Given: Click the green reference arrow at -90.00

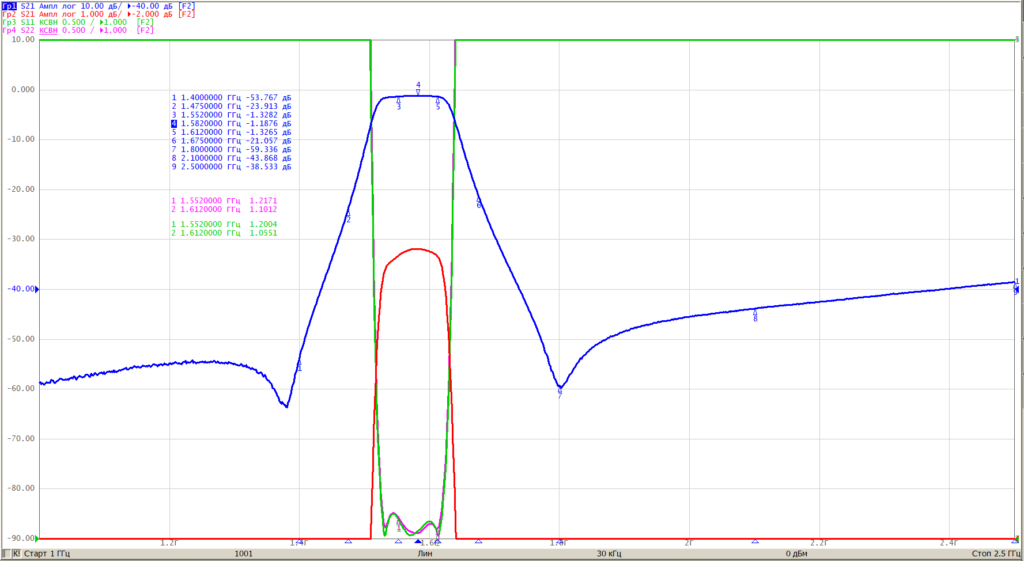Looking at the screenshot, I should [37, 539].
